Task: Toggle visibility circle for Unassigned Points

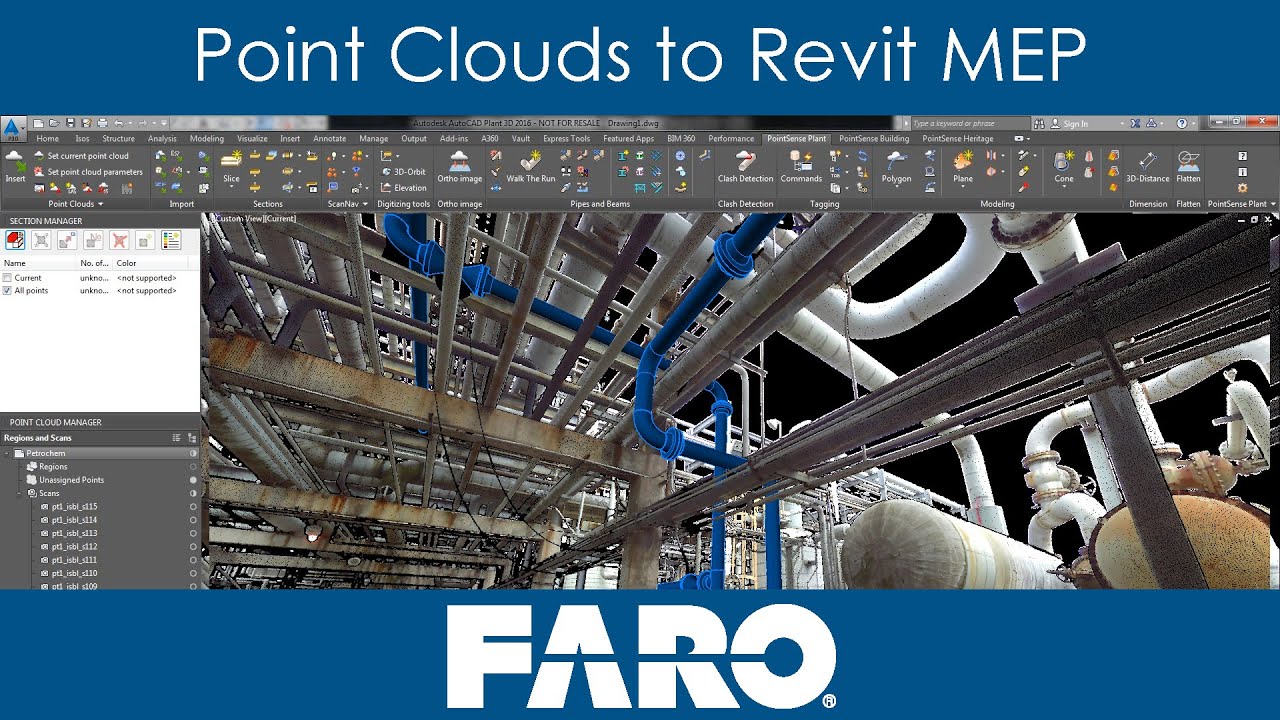Action: click(193, 480)
